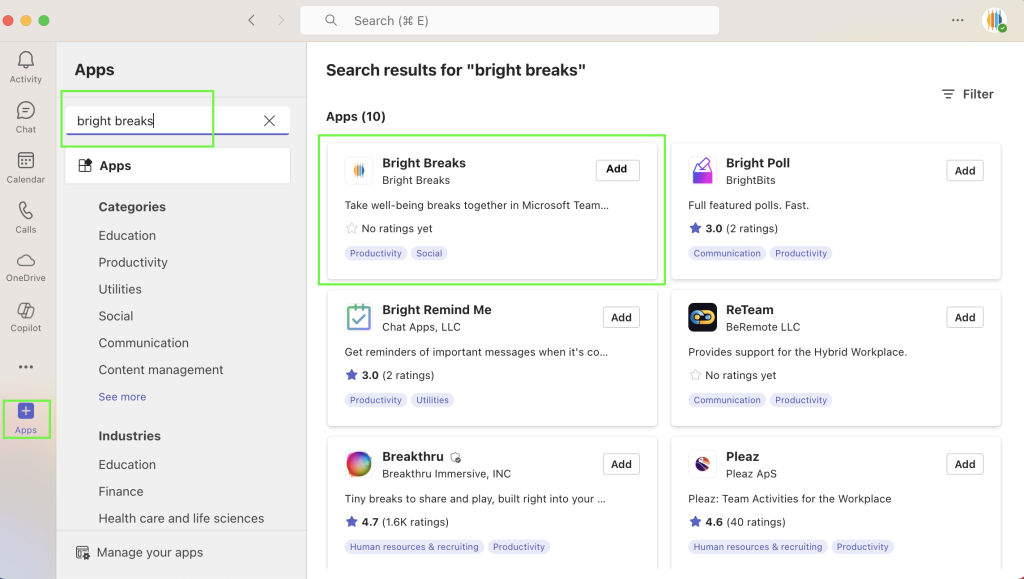Add the Bright Breaks app

coord(617,170)
